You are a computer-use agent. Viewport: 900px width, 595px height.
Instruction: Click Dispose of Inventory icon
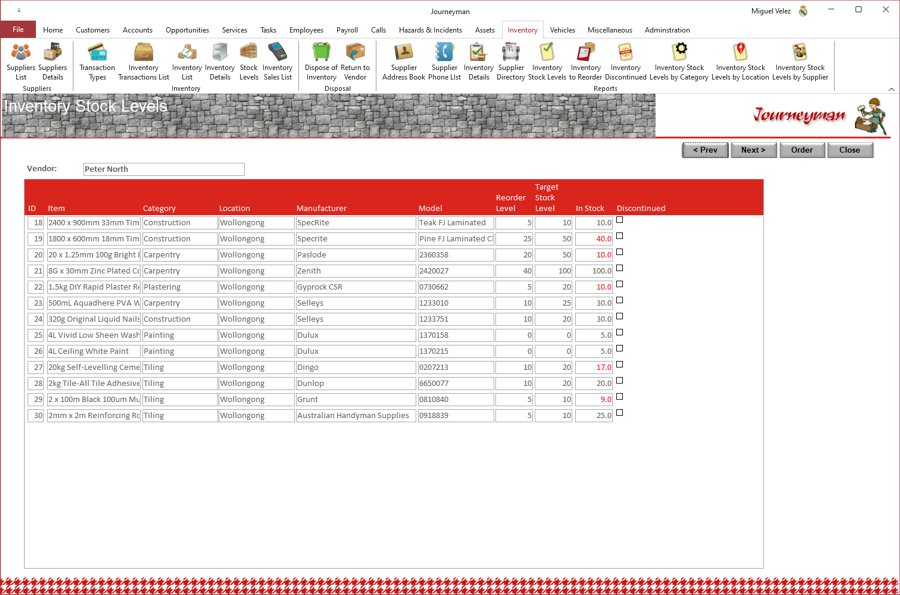tap(321, 62)
